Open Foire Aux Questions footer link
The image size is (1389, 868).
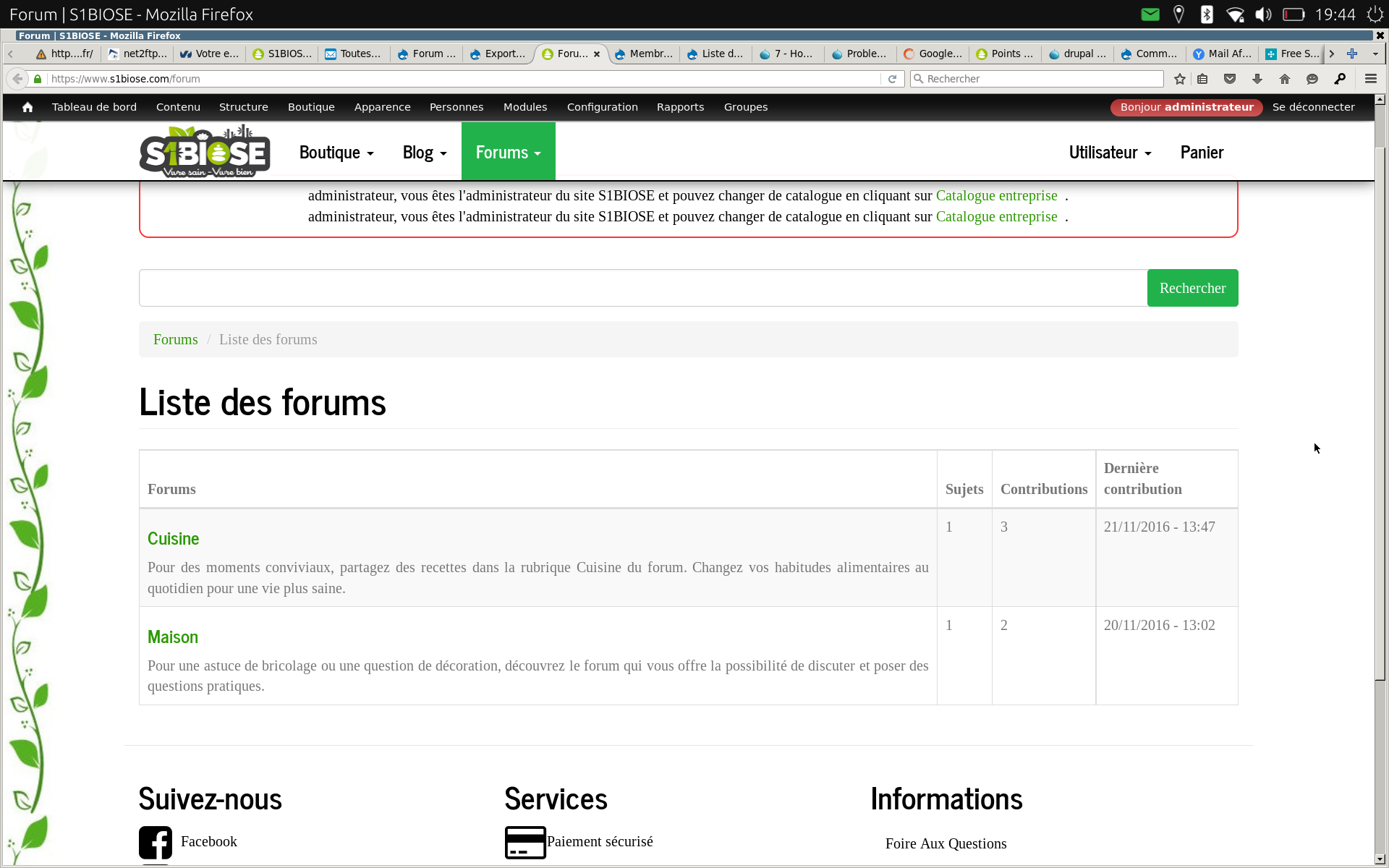coord(946,843)
